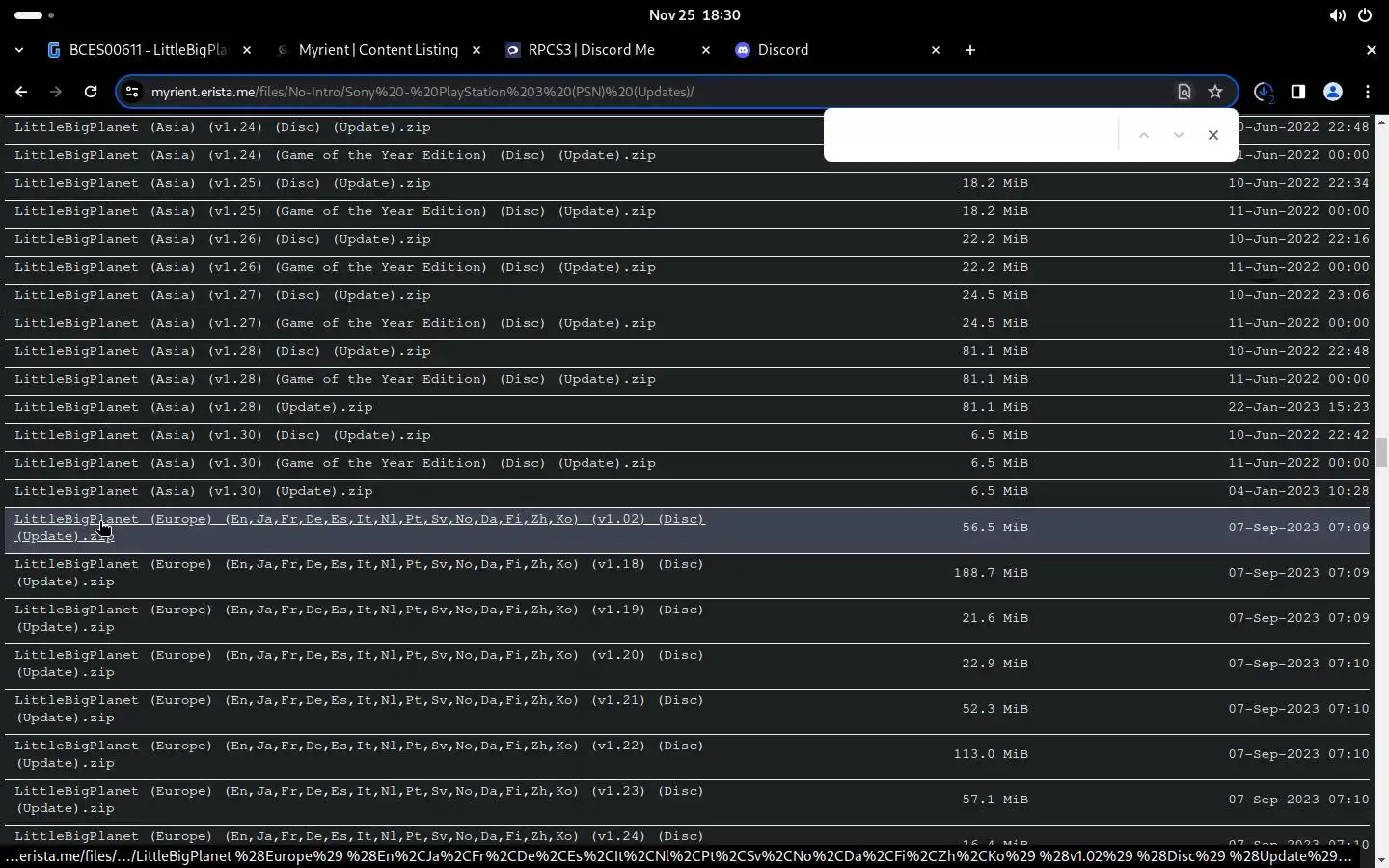
Task: Switch to Myrient Content Listing tab
Action: 378,50
